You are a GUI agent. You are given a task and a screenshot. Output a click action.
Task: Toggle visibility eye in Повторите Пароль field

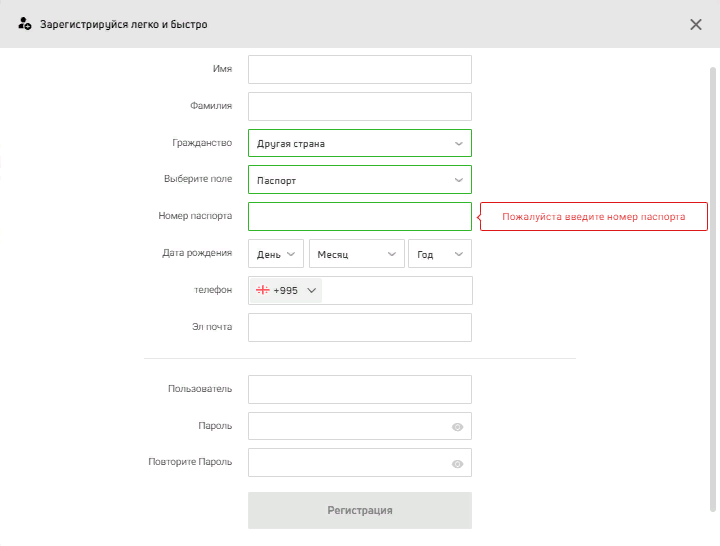[x=457, y=464]
